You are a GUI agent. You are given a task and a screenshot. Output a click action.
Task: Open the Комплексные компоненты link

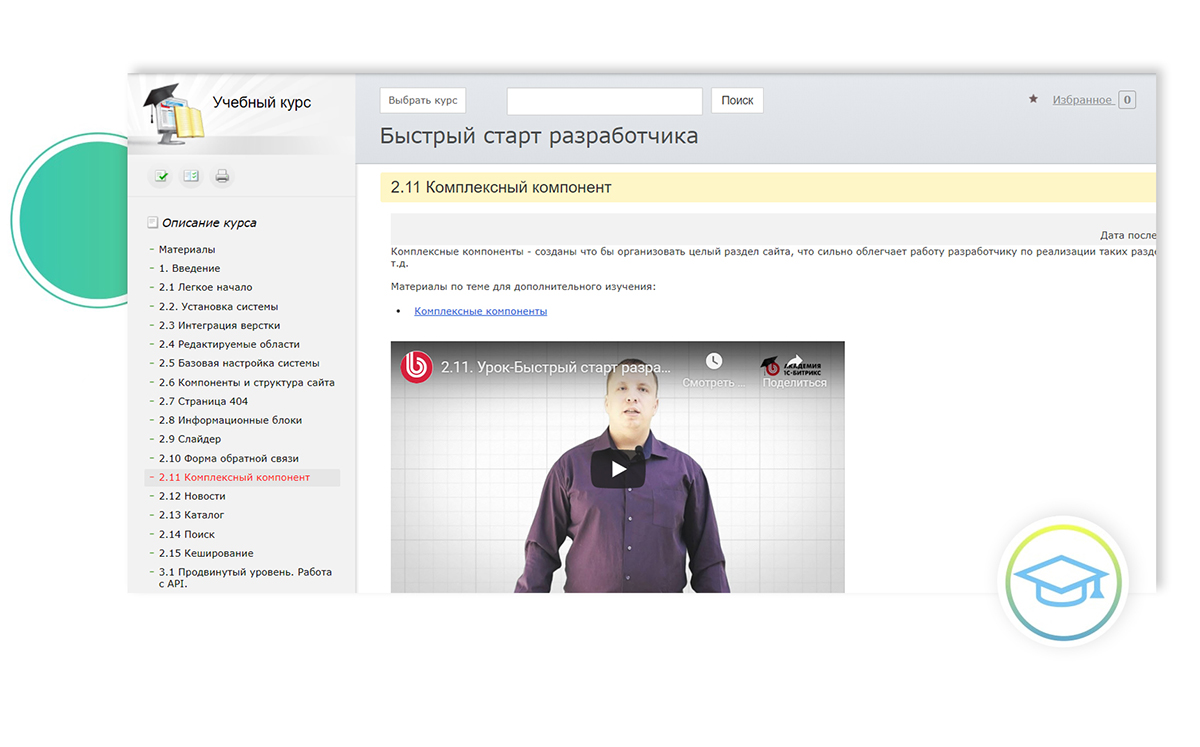(480, 311)
